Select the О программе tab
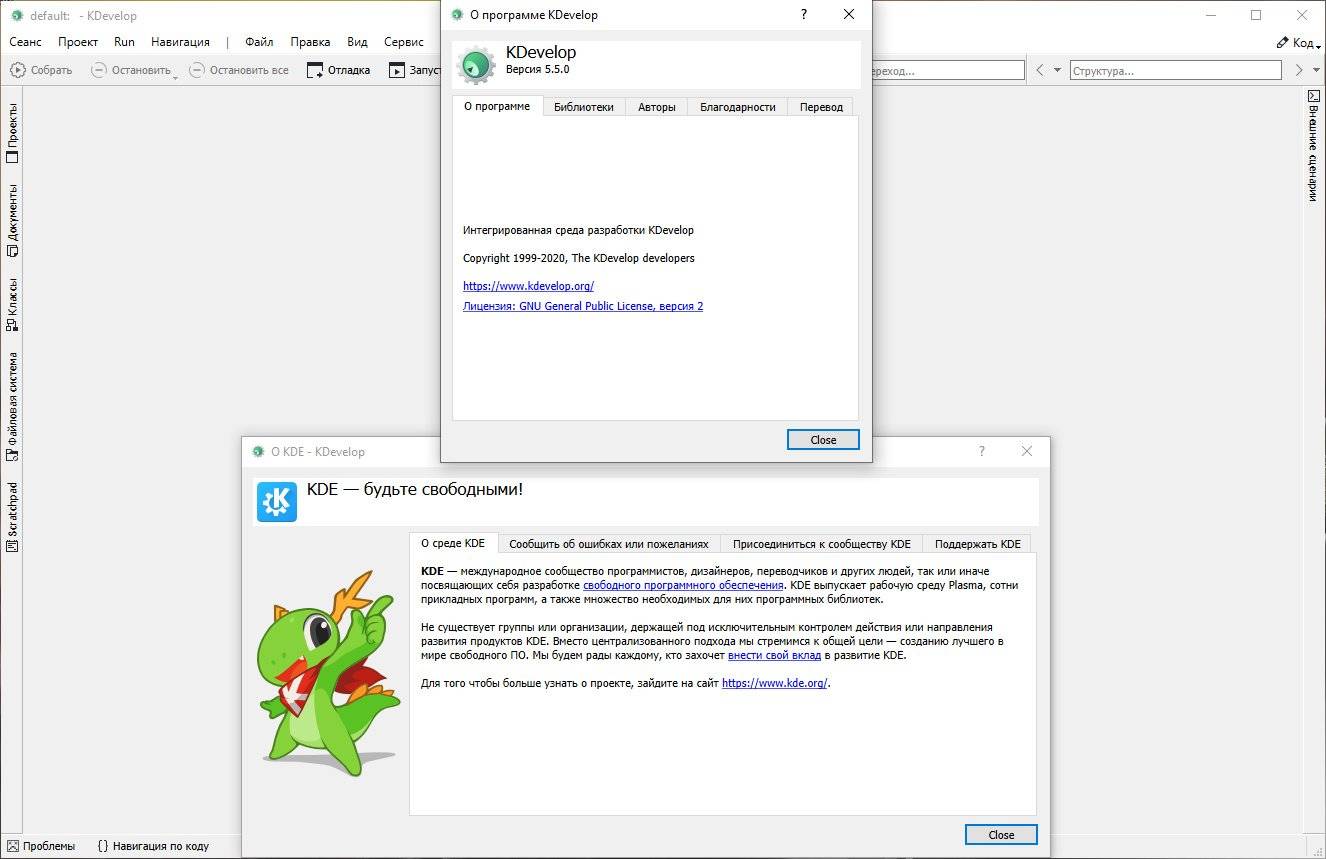Viewport: 1326px width, 859px height. [497, 106]
